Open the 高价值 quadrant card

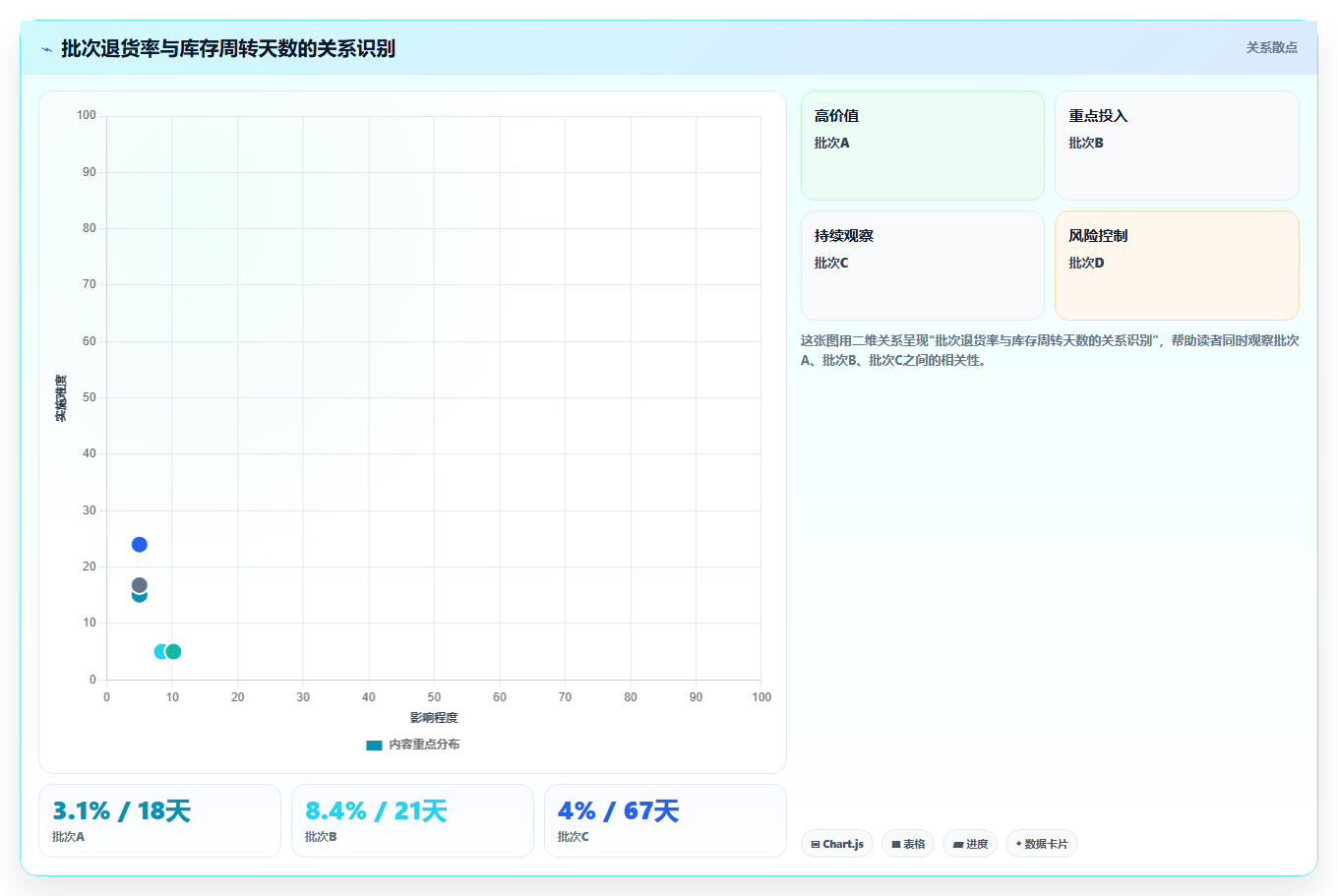click(923, 146)
